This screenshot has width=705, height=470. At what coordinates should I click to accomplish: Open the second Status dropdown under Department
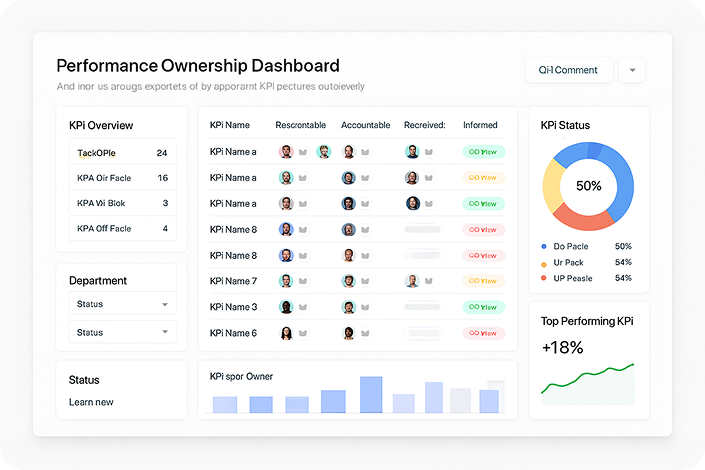[x=122, y=332]
